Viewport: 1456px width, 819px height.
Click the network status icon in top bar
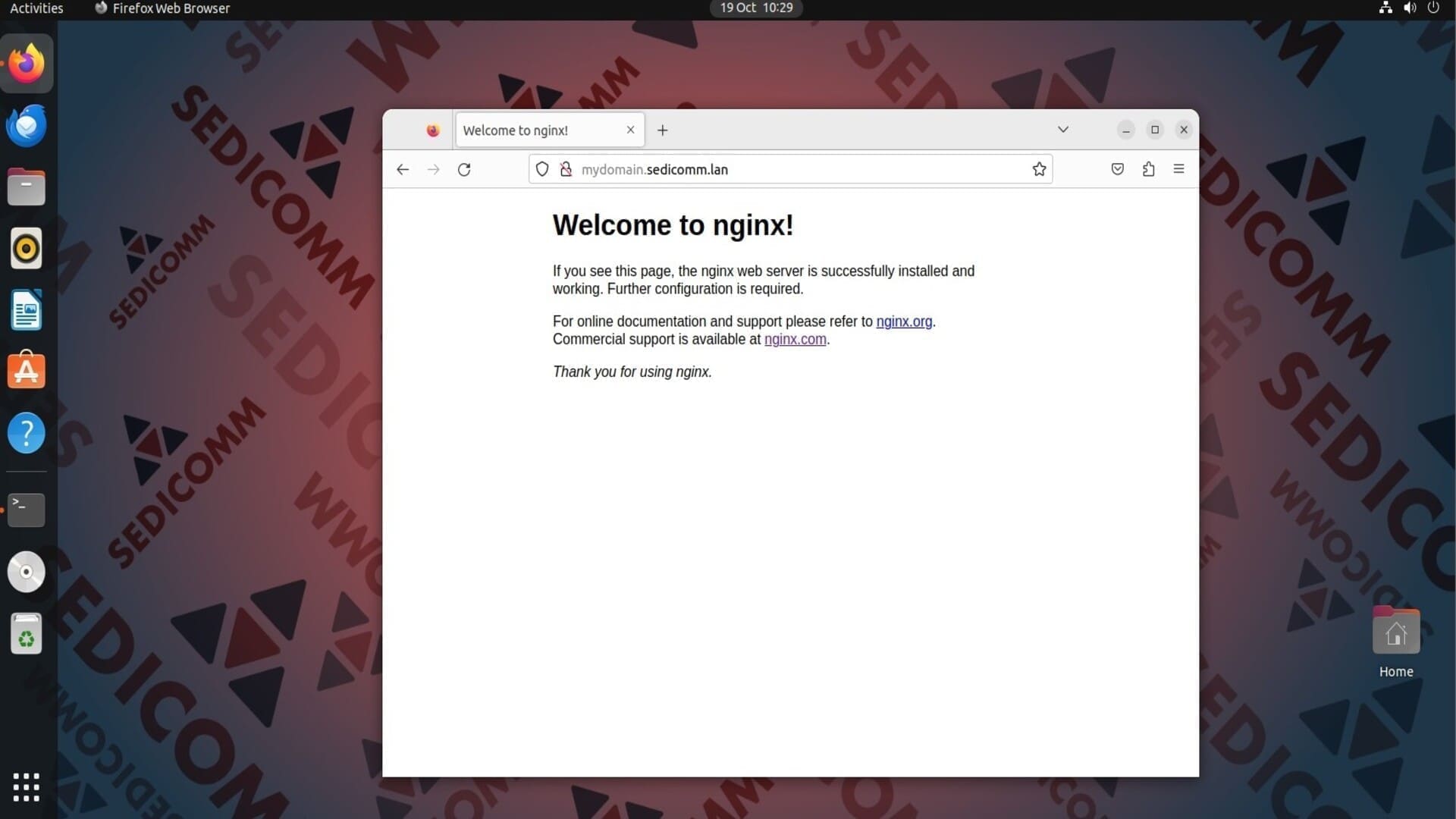coord(1385,8)
